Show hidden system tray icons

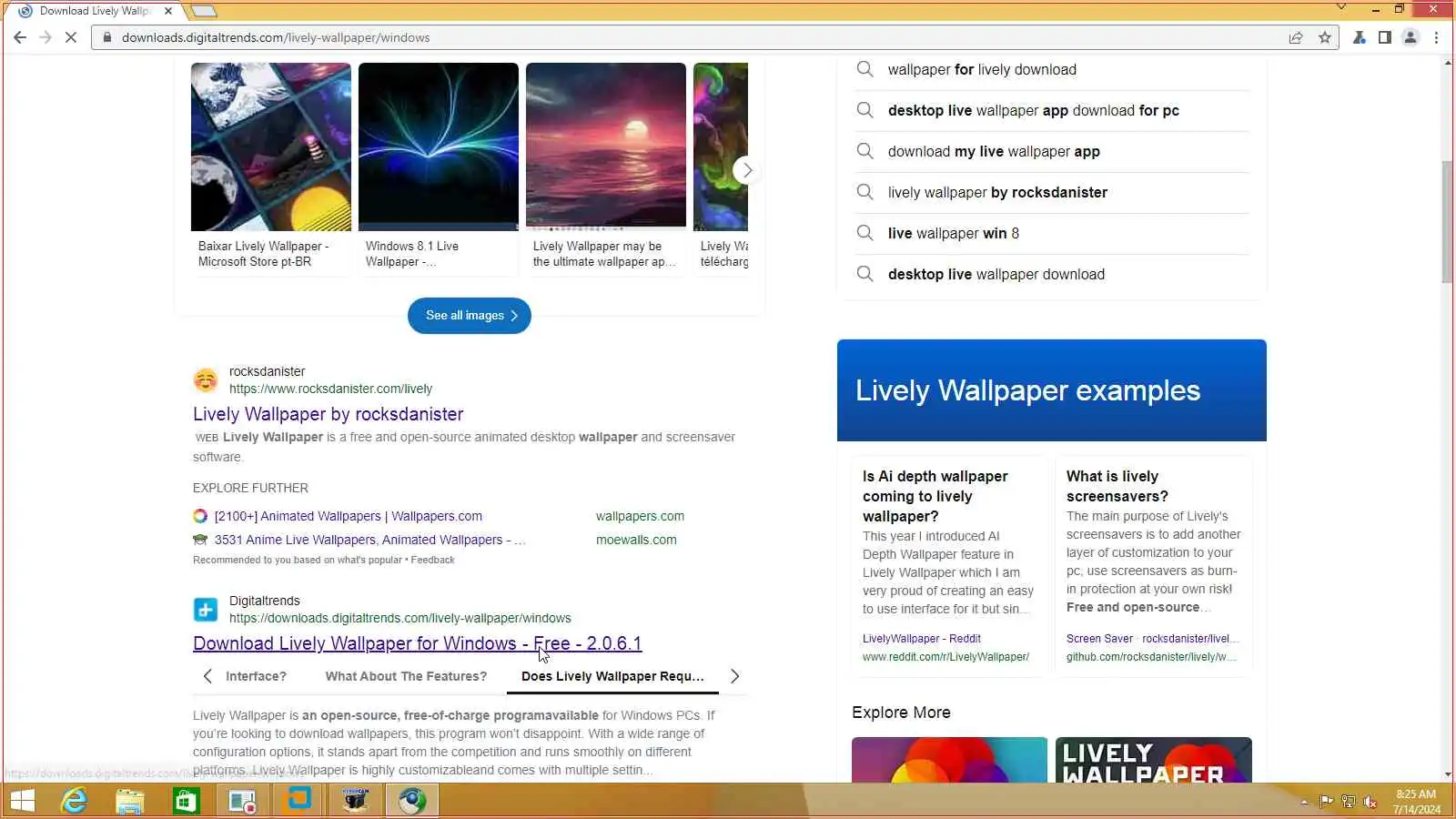tap(1304, 802)
